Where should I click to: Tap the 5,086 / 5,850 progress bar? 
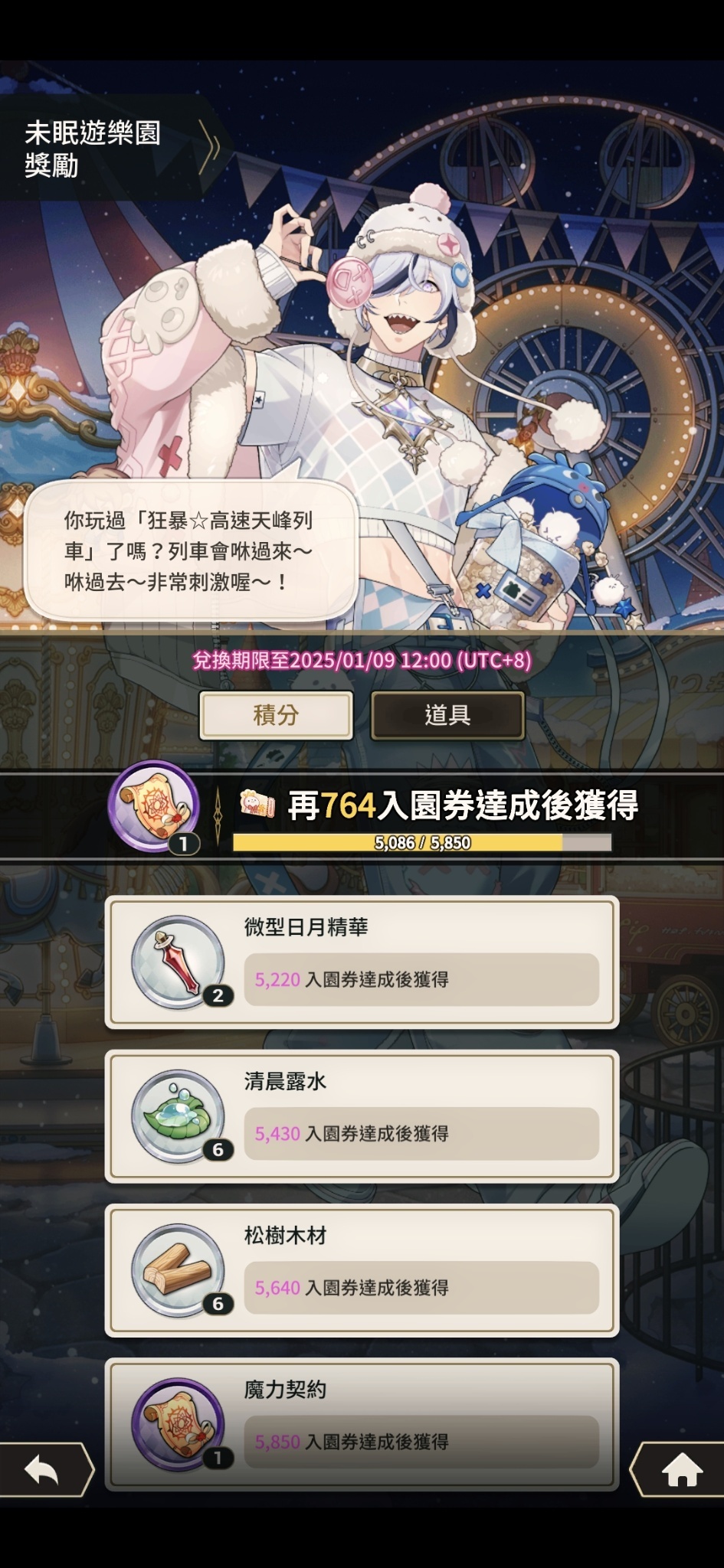pos(422,842)
